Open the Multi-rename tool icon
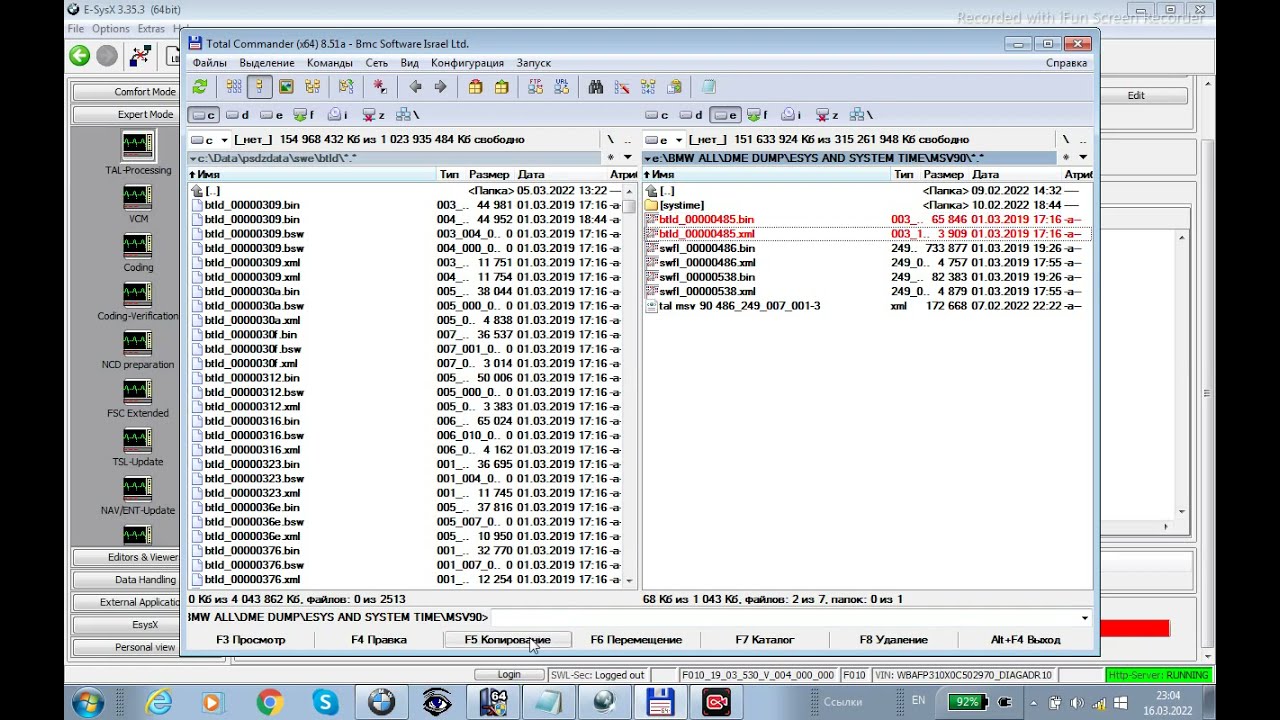 [x=622, y=87]
